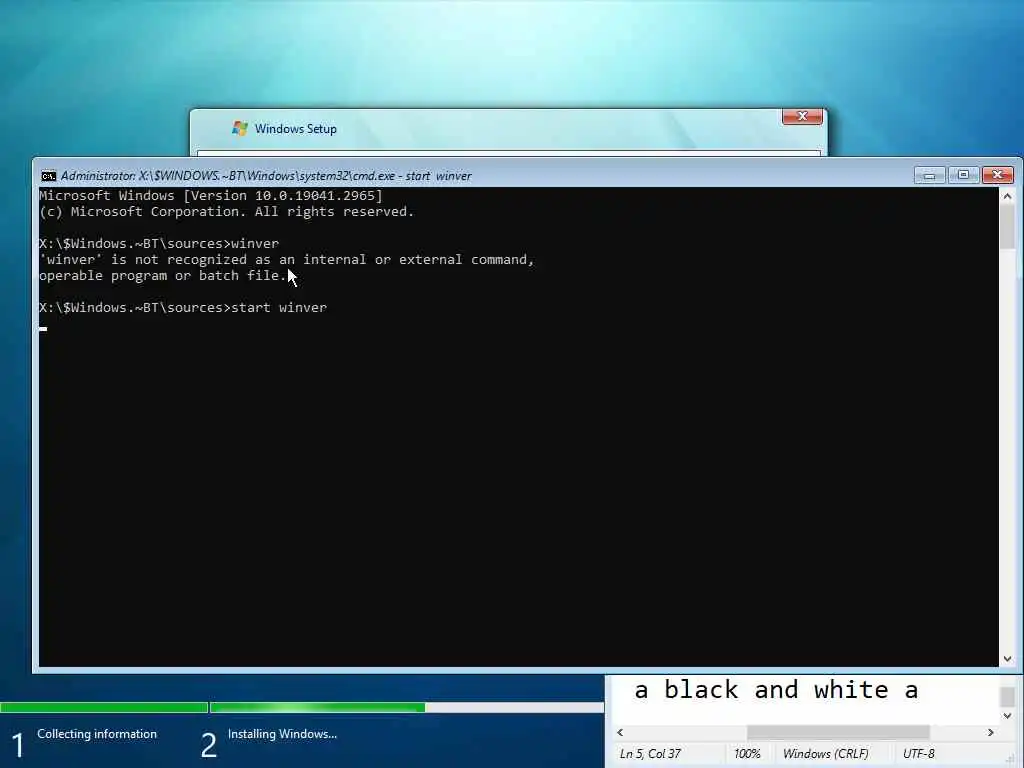The image size is (1024, 768).
Task: Click the Notepad horizontal scroll left arrow
Action: point(620,732)
